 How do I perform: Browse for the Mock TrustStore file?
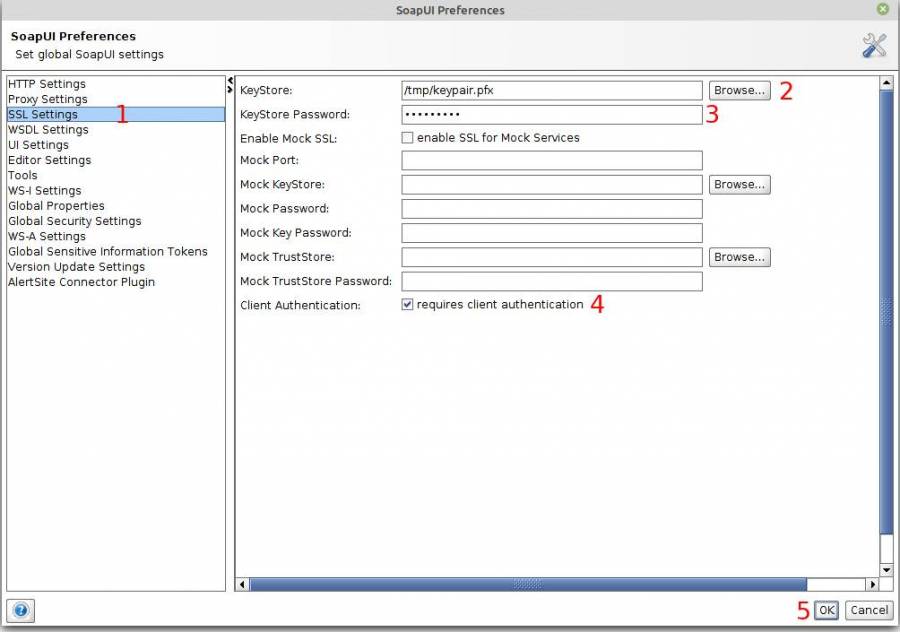point(739,257)
